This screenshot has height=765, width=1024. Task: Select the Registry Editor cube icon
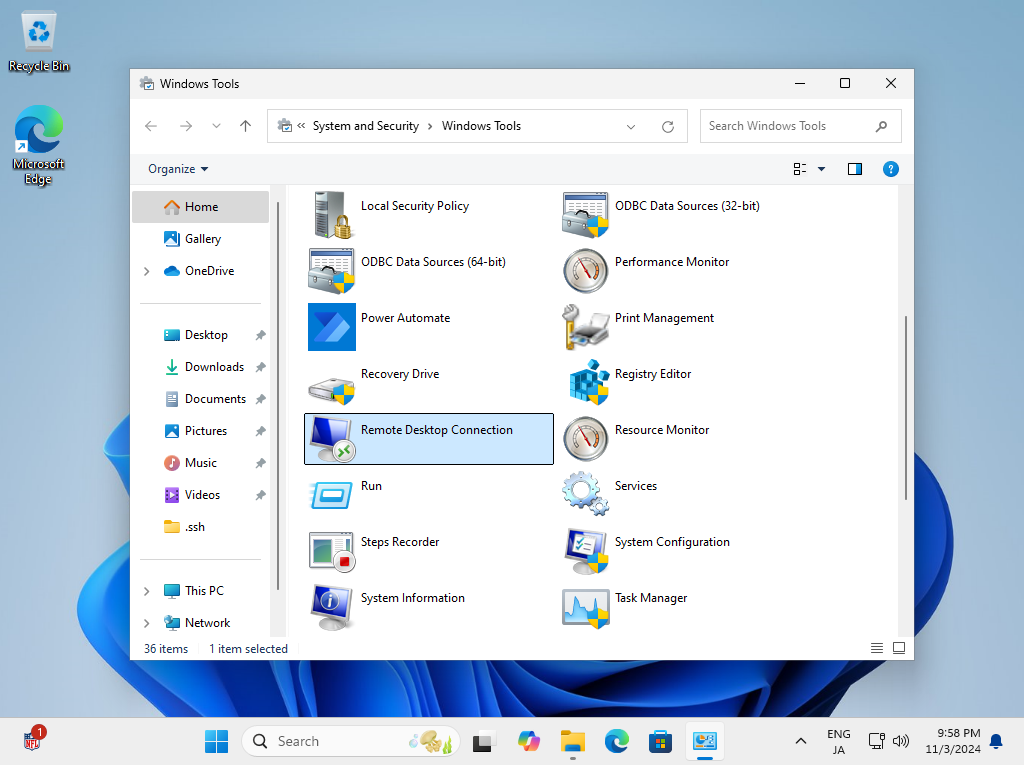click(x=589, y=383)
